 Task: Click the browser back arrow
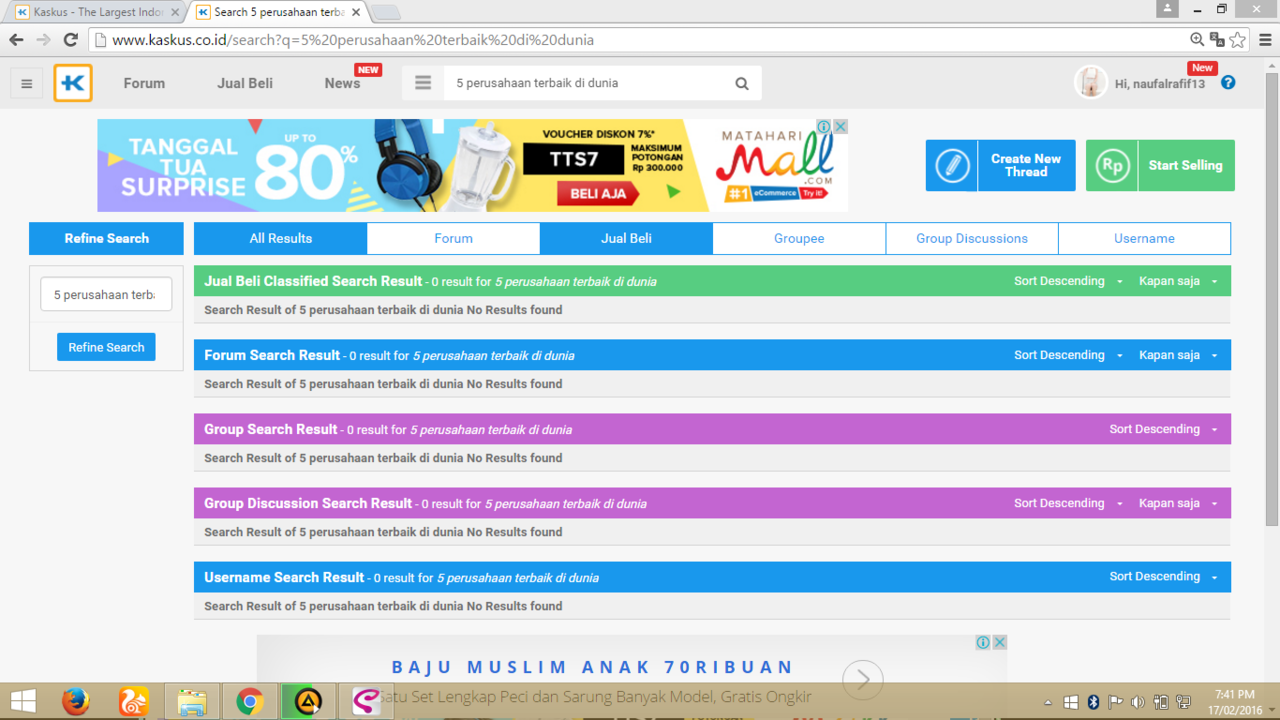click(16, 40)
